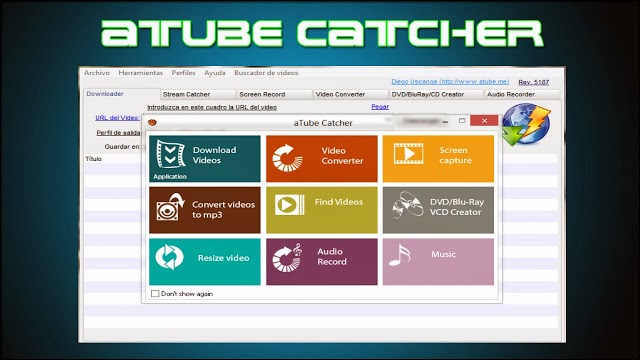
Task: Click the Audio Record icon
Action: [x=287, y=258]
